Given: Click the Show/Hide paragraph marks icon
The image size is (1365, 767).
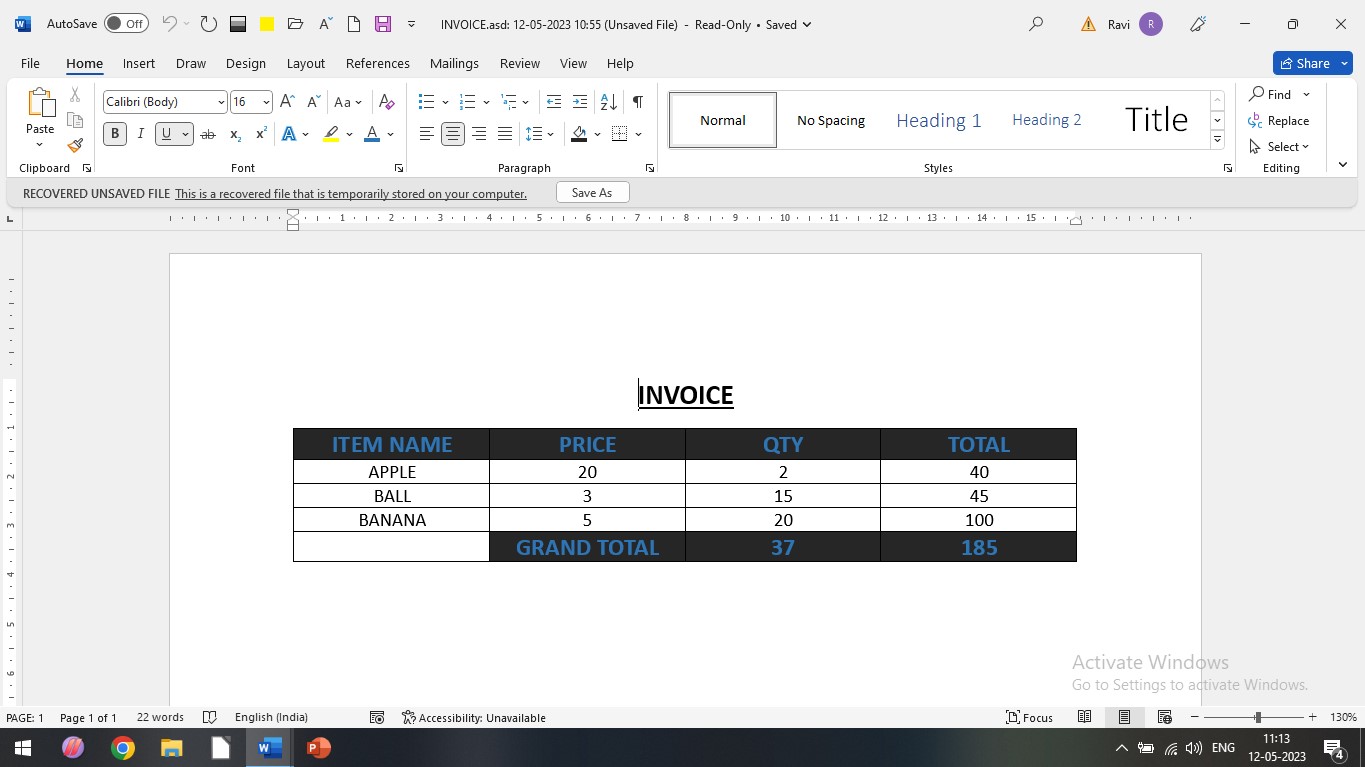Looking at the screenshot, I should (x=637, y=102).
